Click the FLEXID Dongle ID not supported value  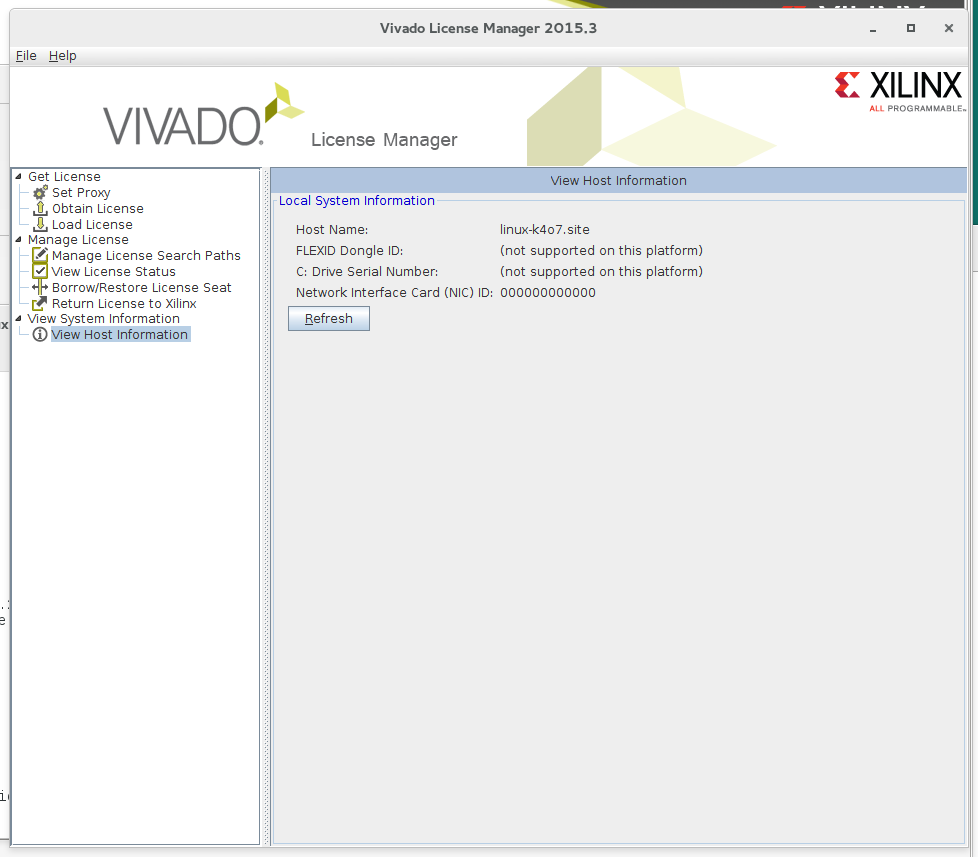(601, 250)
